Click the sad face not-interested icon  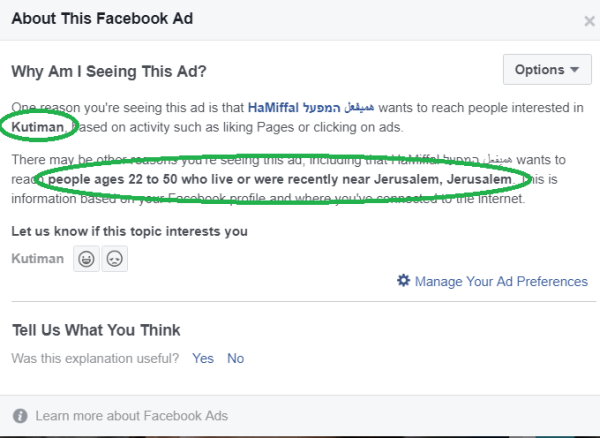(x=115, y=260)
